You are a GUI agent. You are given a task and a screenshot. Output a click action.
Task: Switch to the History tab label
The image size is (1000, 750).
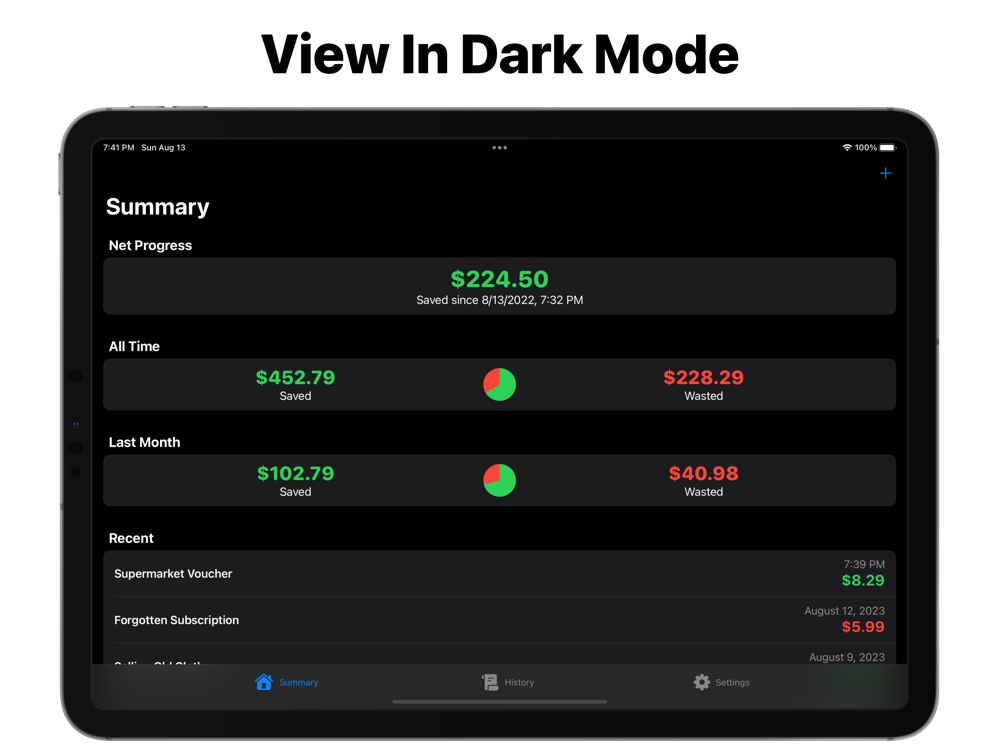point(519,682)
